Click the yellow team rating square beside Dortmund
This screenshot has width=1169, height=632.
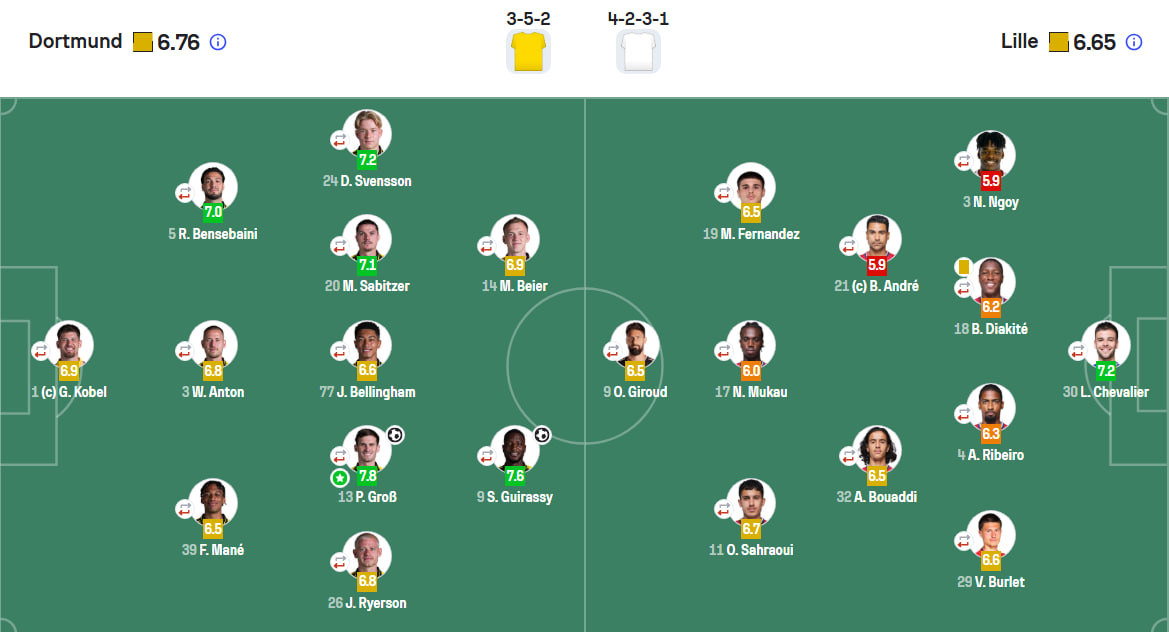tap(142, 42)
